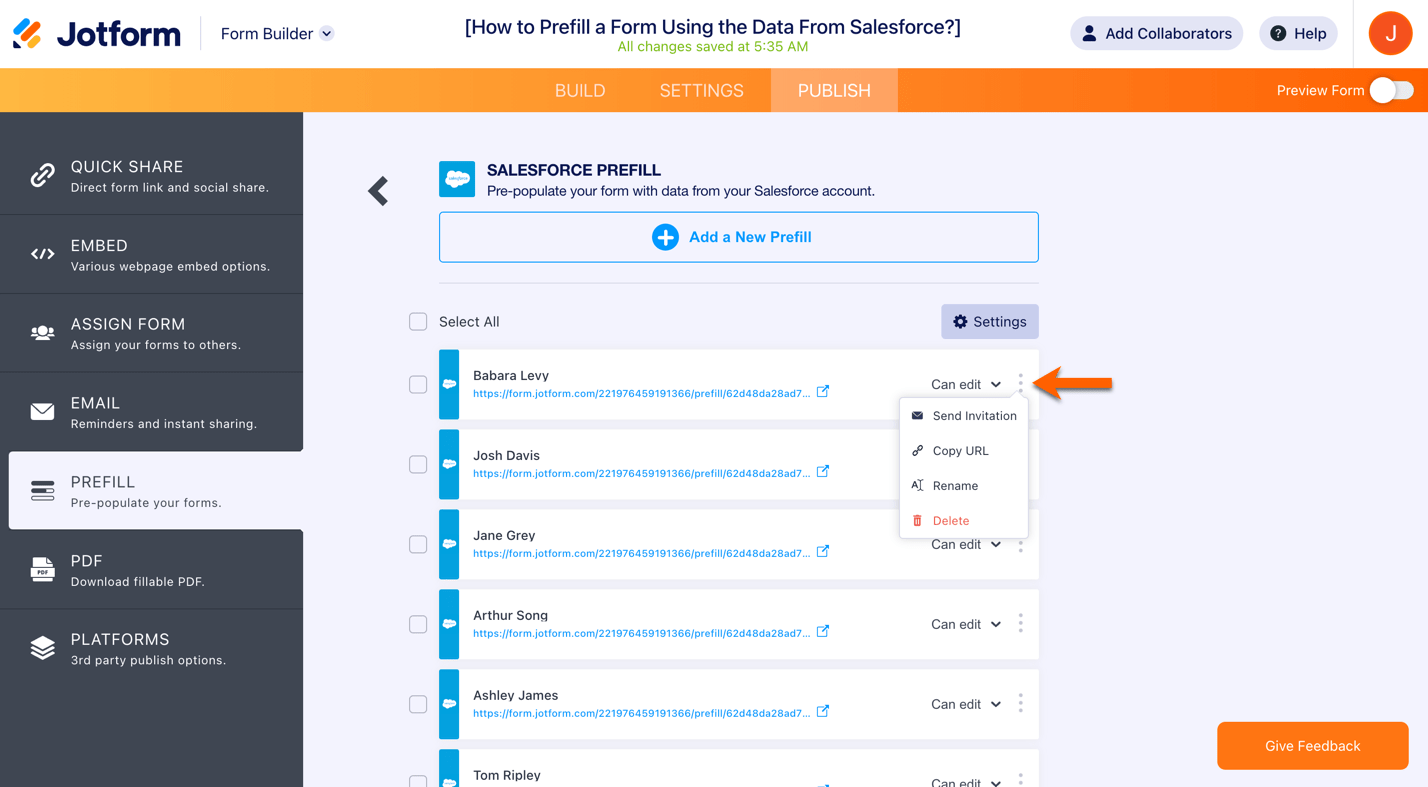Click three-dot menu for Ashley James
The height and width of the screenshot is (787, 1428).
1020,704
